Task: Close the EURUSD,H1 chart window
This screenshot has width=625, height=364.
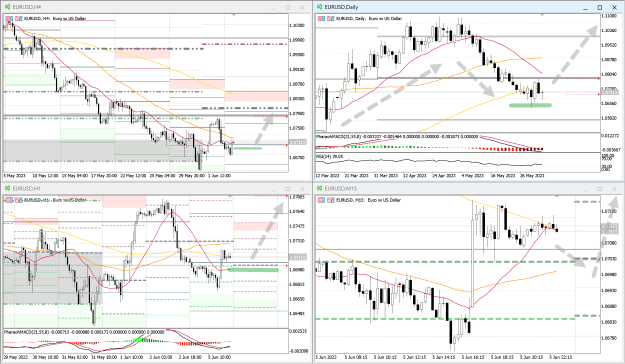Action: [x=302, y=189]
